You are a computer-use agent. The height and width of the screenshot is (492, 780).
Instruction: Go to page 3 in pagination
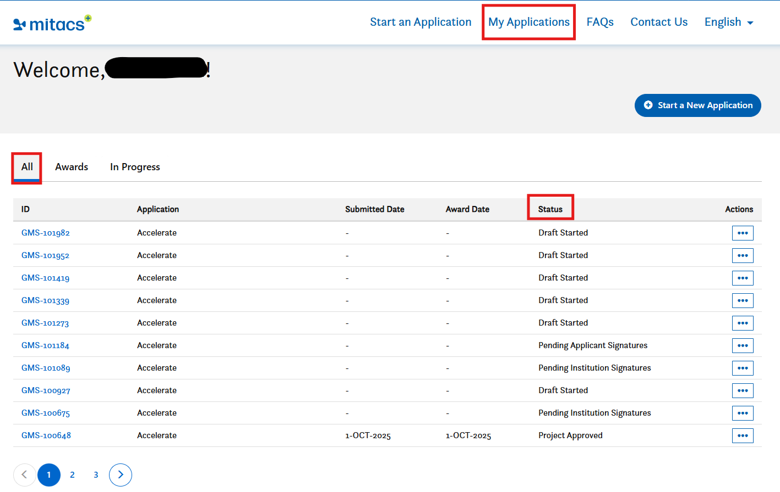coord(96,475)
